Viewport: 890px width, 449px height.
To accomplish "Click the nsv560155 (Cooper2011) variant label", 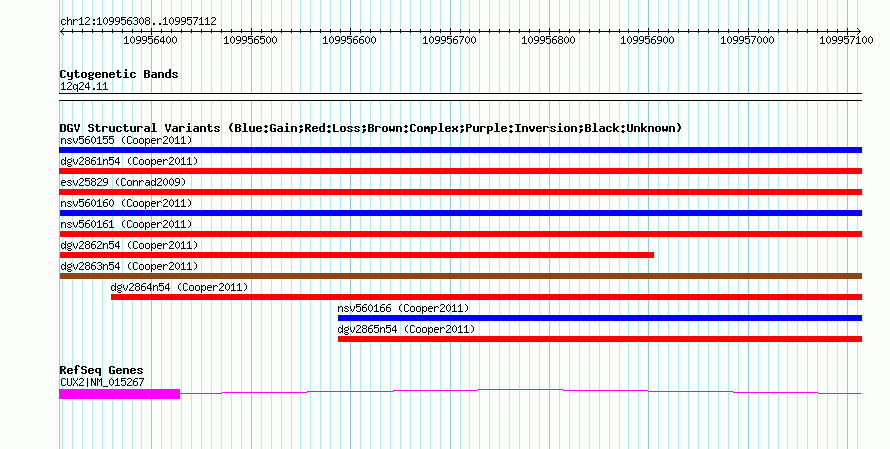I will [x=126, y=140].
